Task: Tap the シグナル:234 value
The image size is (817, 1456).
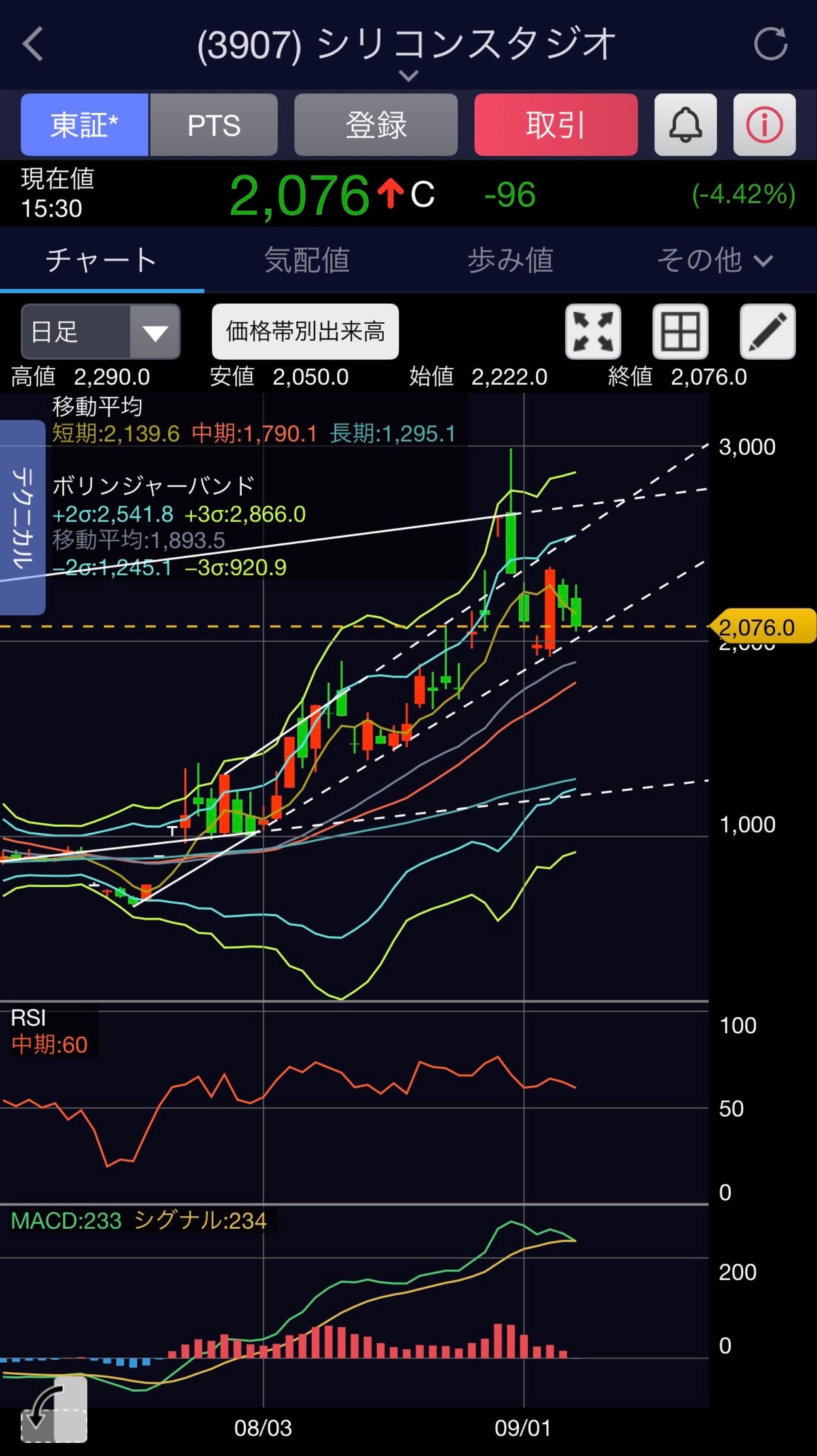Action: point(200,1221)
